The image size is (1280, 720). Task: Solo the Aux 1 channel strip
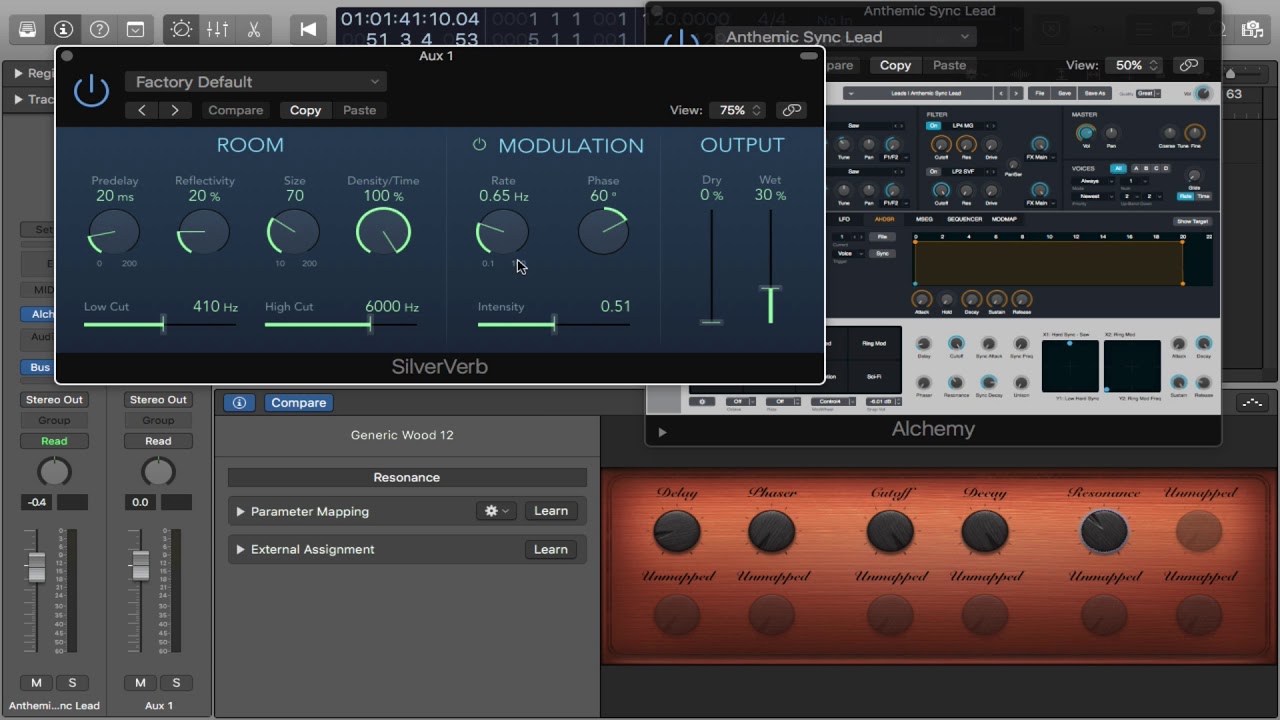click(x=176, y=683)
